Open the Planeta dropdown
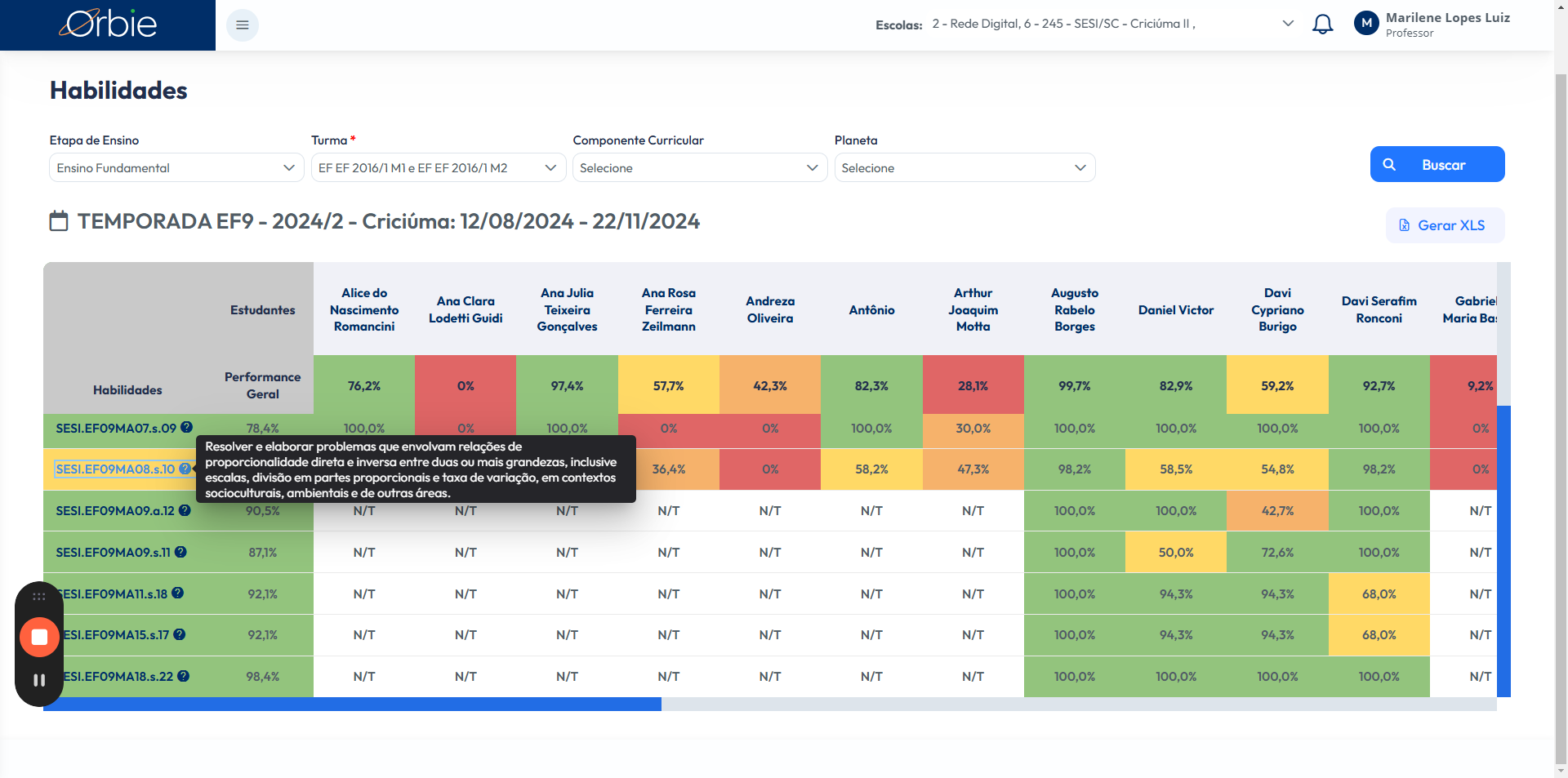 (x=964, y=167)
